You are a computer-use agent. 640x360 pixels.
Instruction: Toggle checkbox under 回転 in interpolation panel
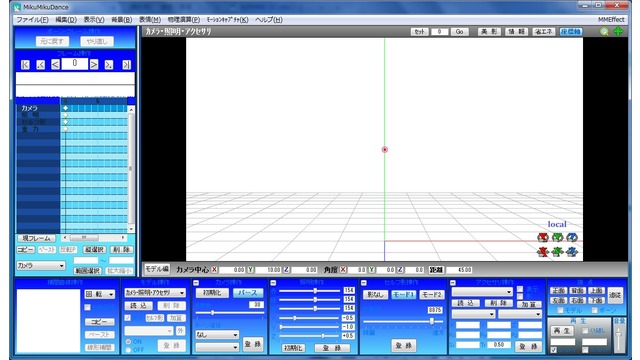(x=87, y=307)
